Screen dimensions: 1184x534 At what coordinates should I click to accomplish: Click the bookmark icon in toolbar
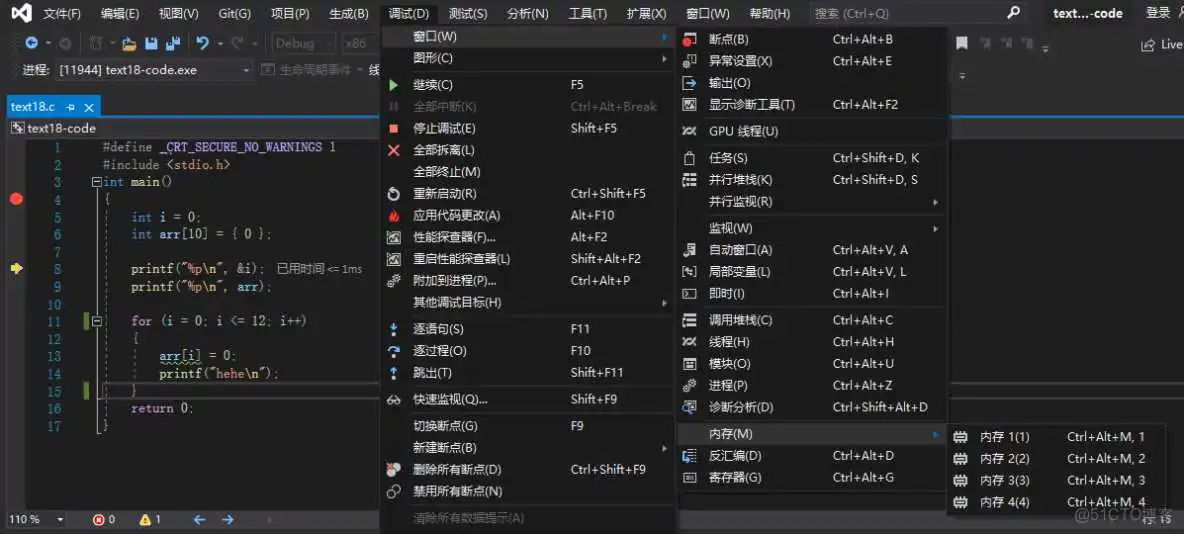[961, 44]
